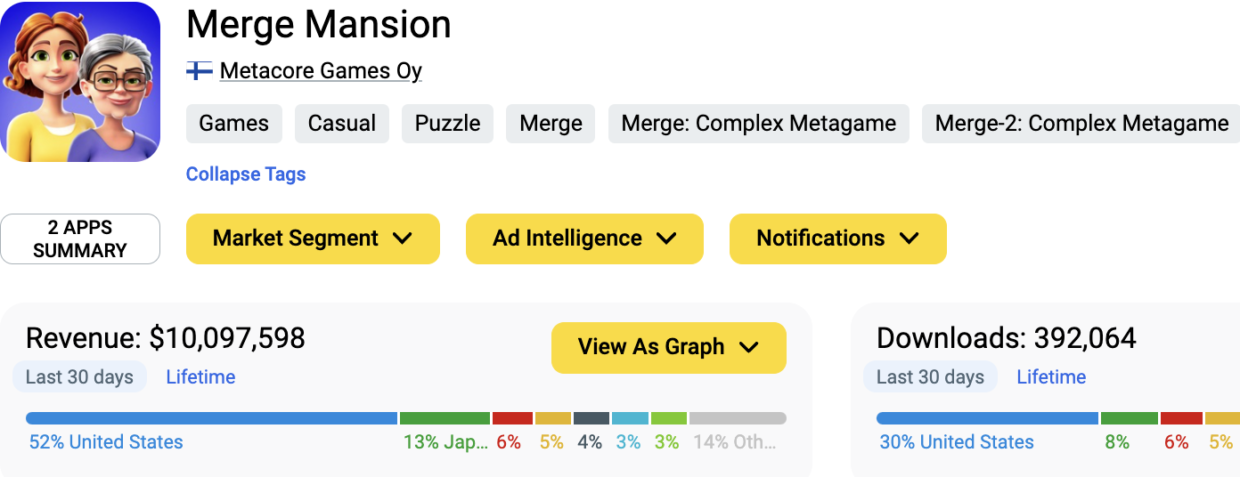The image size is (1240, 477).
Task: Click the Merge genre tag
Action: pos(550,123)
